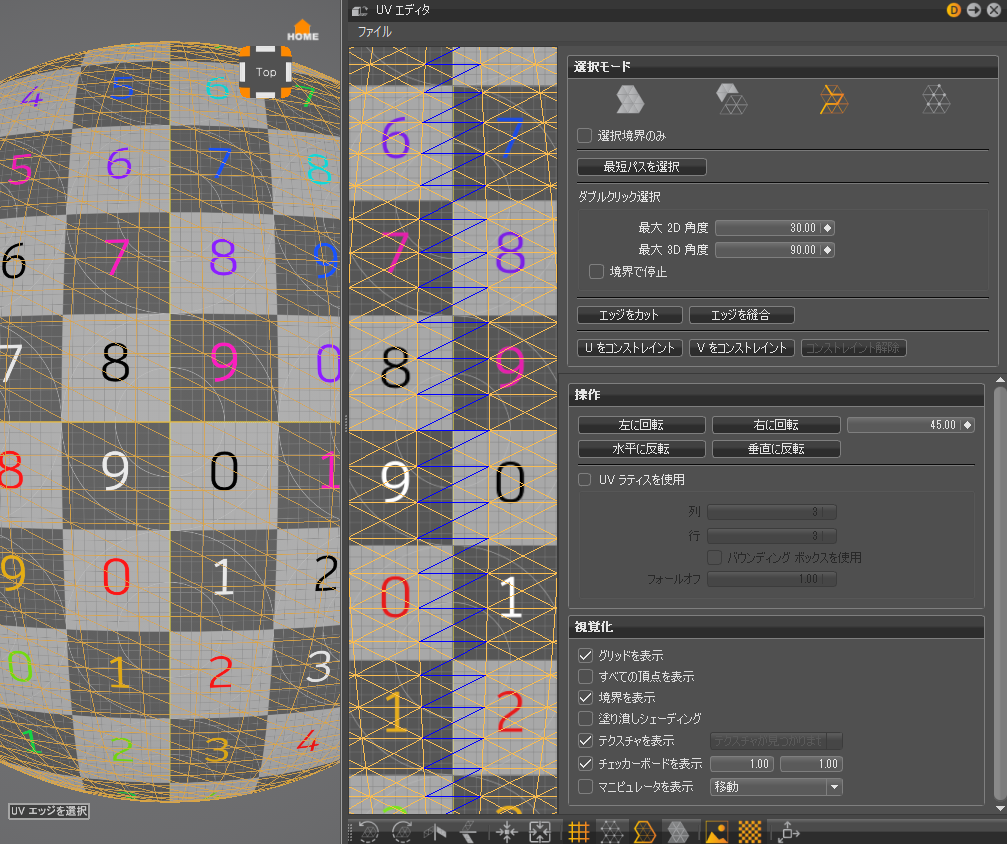The image size is (1007, 844).
Task: Enable 境界で停止 checkbox
Action: (597, 272)
